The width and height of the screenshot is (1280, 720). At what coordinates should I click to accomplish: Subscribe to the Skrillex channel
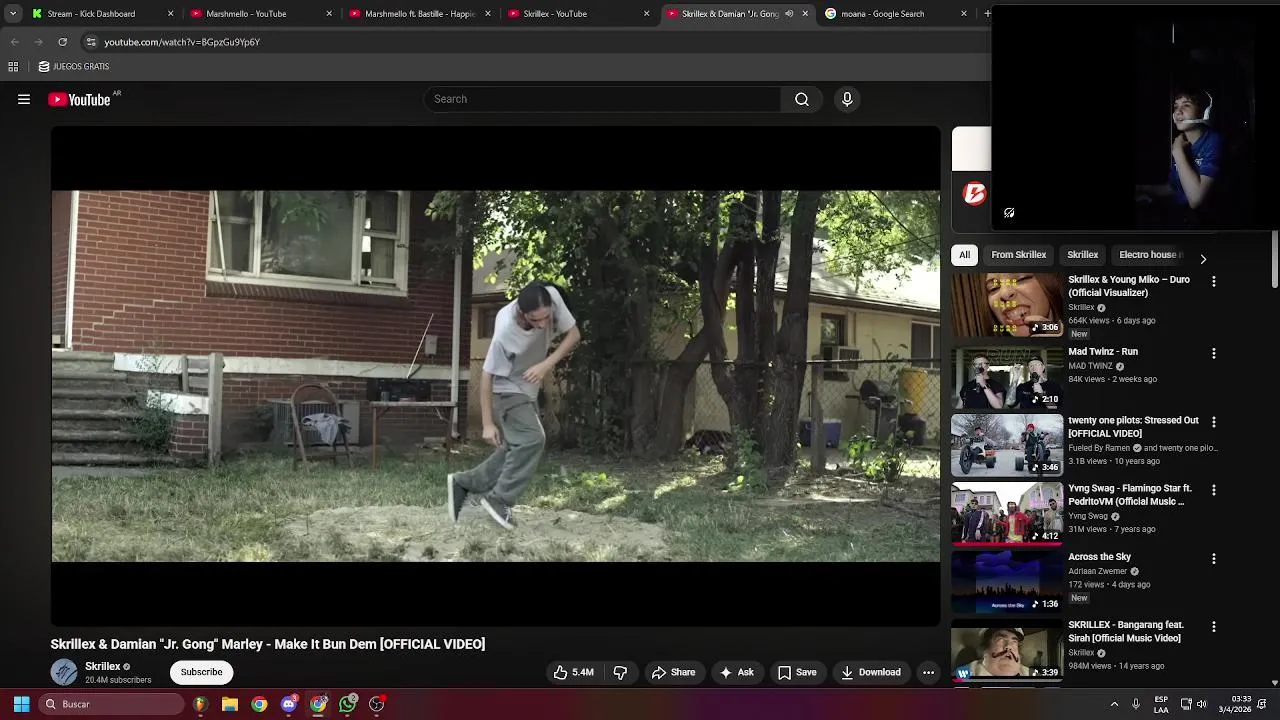coord(201,672)
